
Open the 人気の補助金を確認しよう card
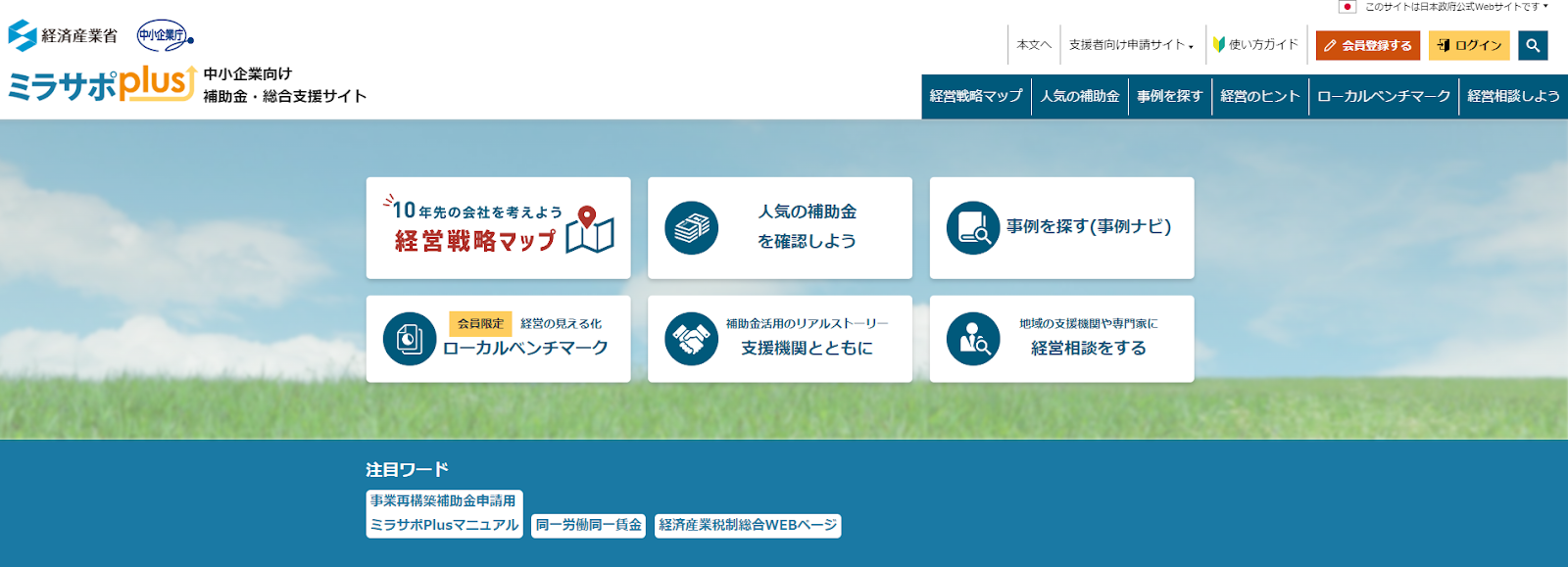[x=780, y=228]
